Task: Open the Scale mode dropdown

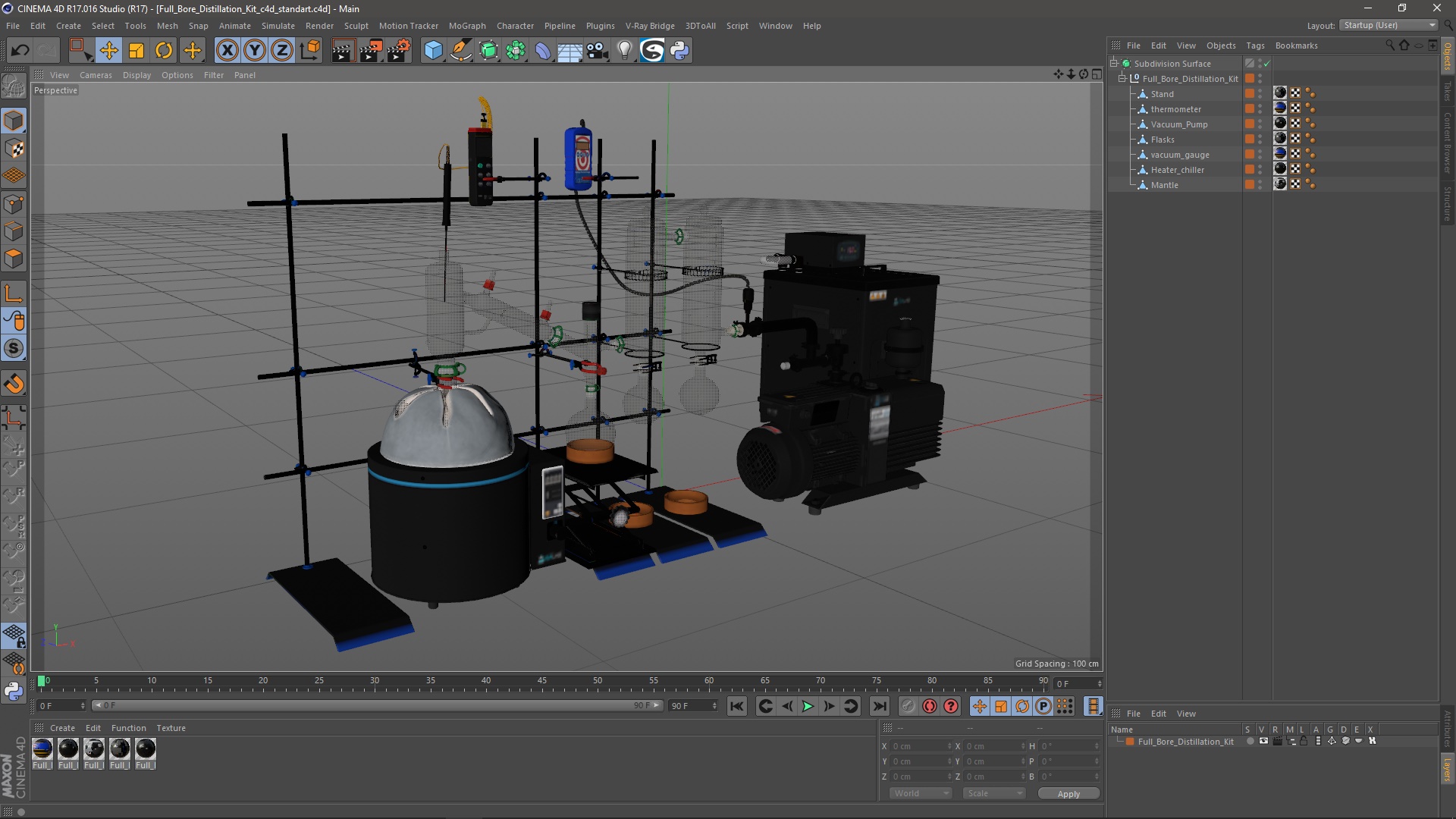Action: click(x=994, y=793)
